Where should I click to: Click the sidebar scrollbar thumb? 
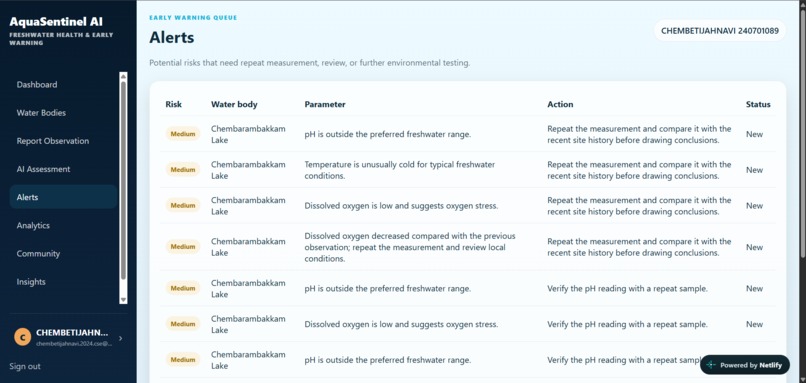tap(123, 180)
